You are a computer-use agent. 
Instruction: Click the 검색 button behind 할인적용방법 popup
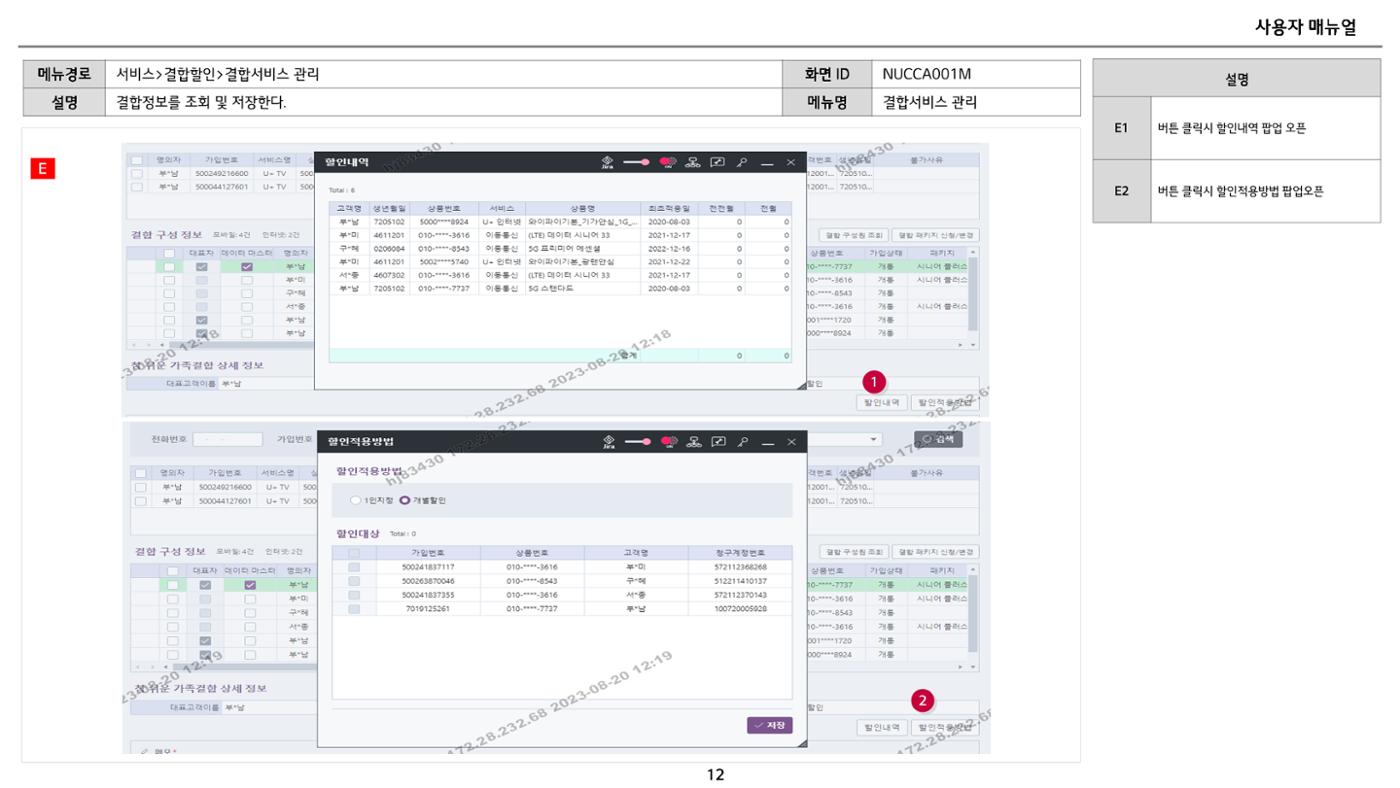pyautogui.click(x=938, y=439)
